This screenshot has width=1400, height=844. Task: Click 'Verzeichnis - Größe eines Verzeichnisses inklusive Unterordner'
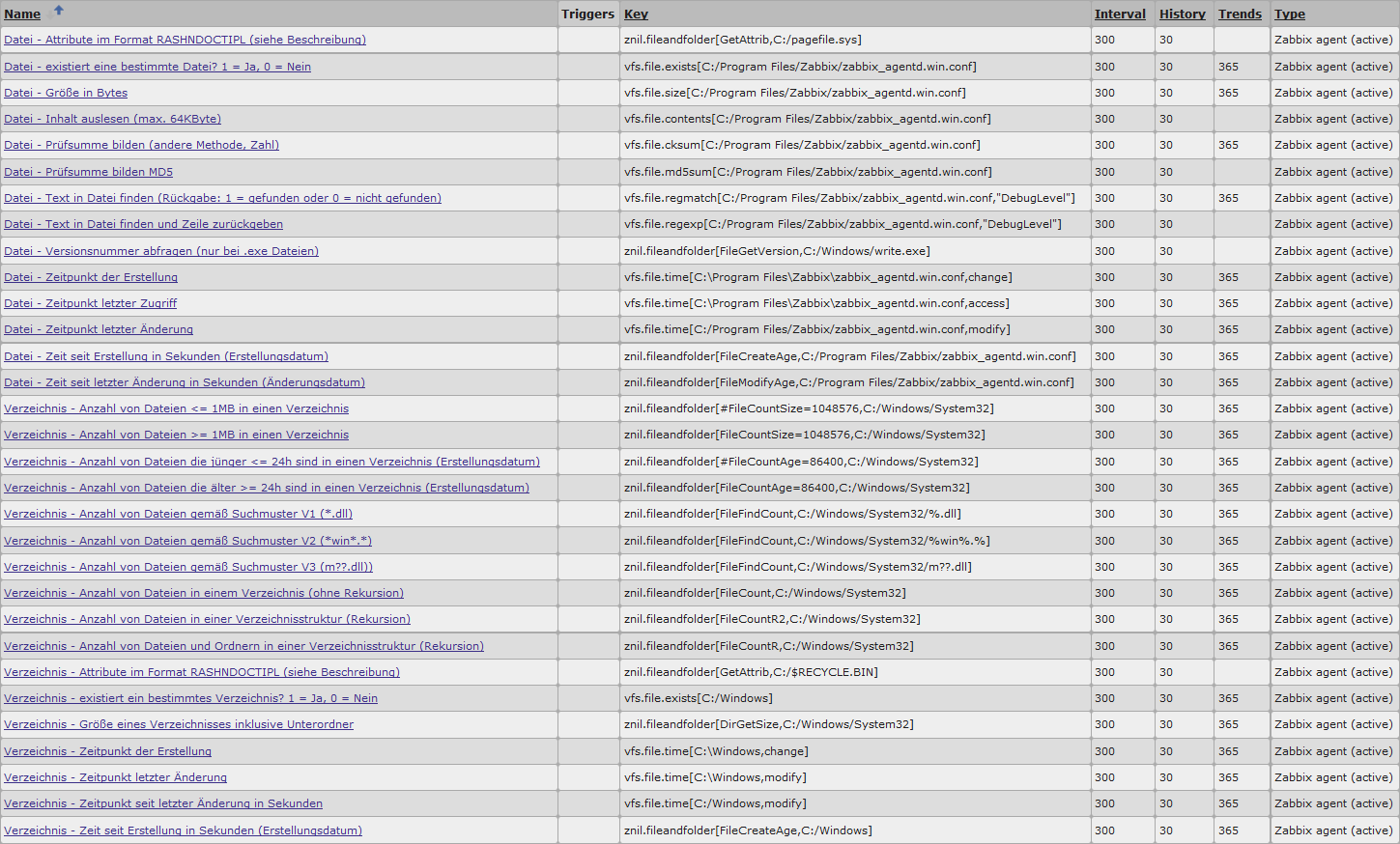[179, 724]
